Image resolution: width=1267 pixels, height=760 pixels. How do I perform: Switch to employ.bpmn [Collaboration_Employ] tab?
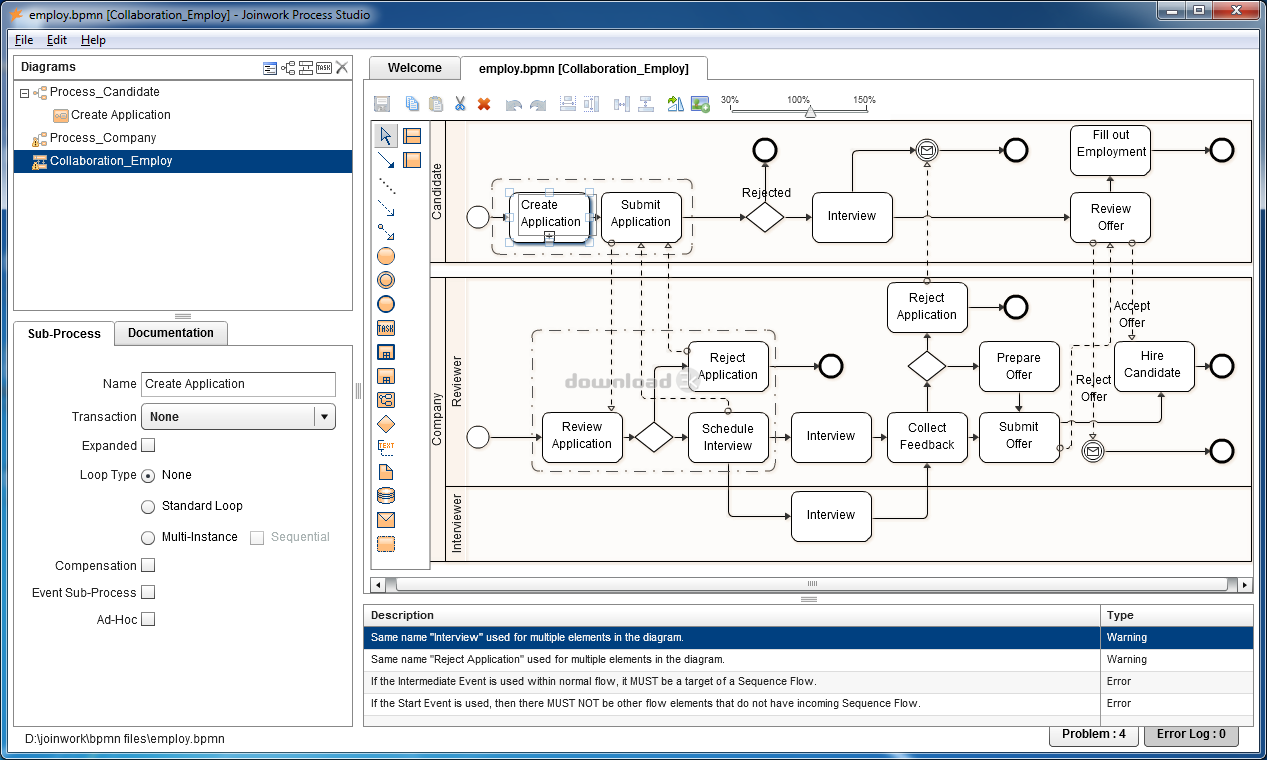point(584,69)
